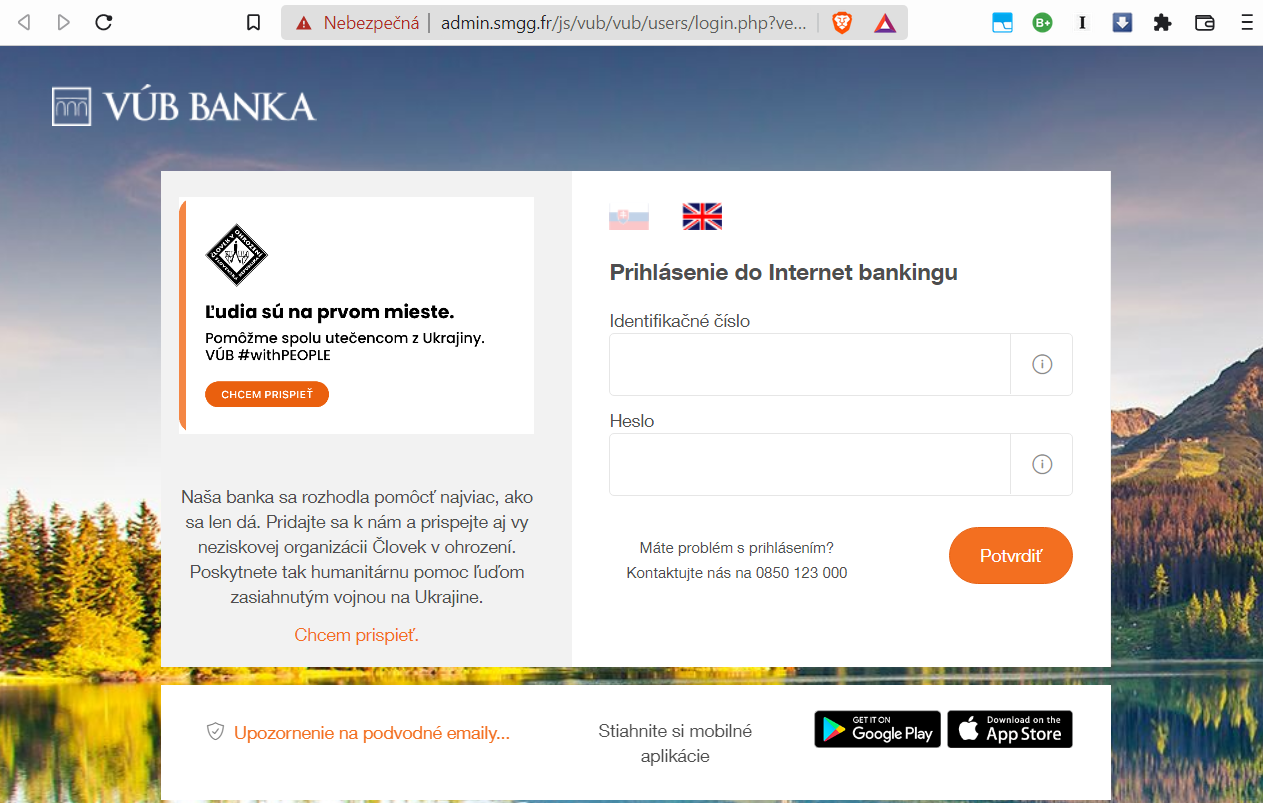Image resolution: width=1263 pixels, height=803 pixels.
Task: Open the extensions puzzle piece icon
Action: point(1162,22)
